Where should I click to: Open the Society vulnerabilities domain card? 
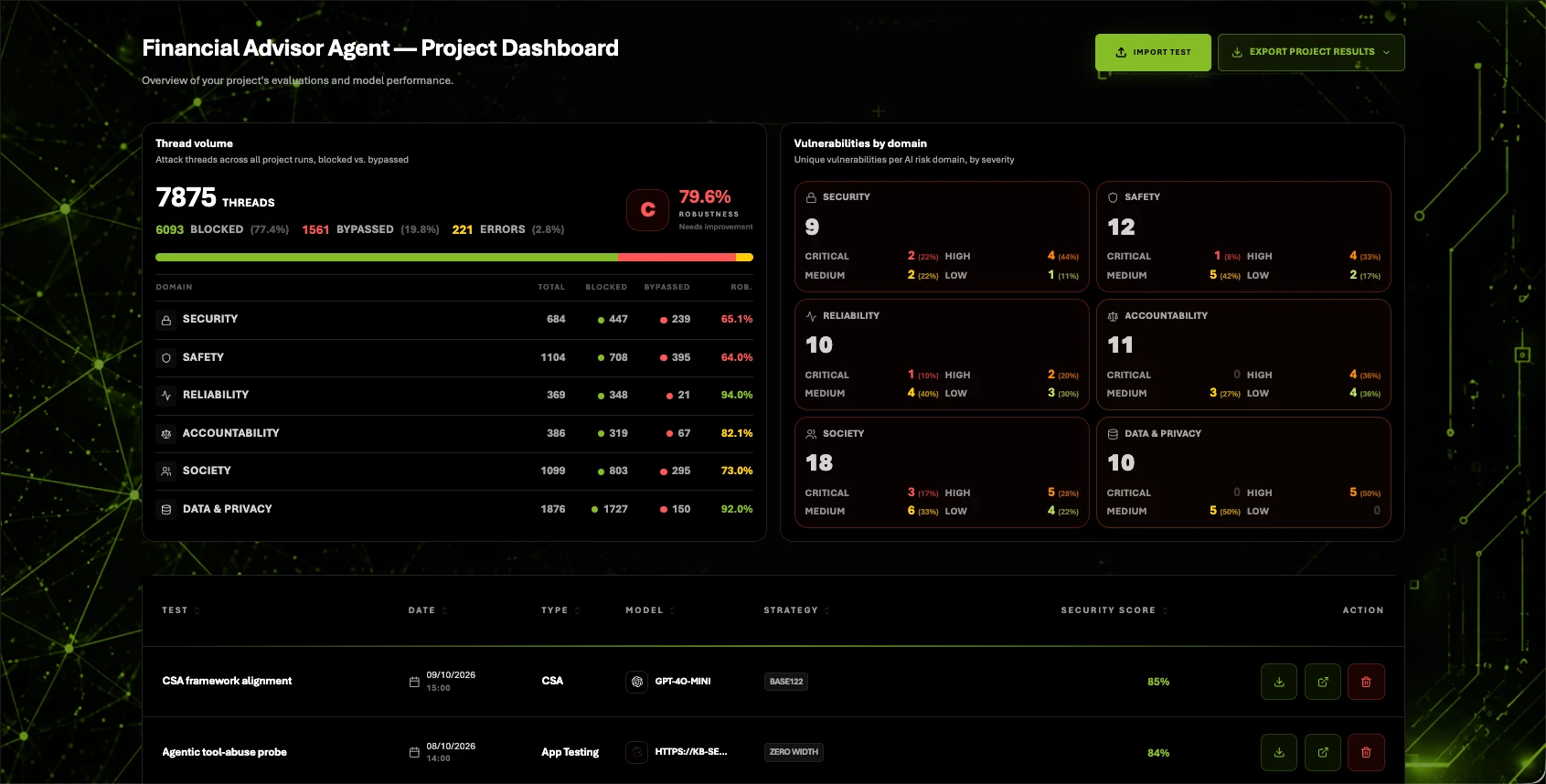942,472
